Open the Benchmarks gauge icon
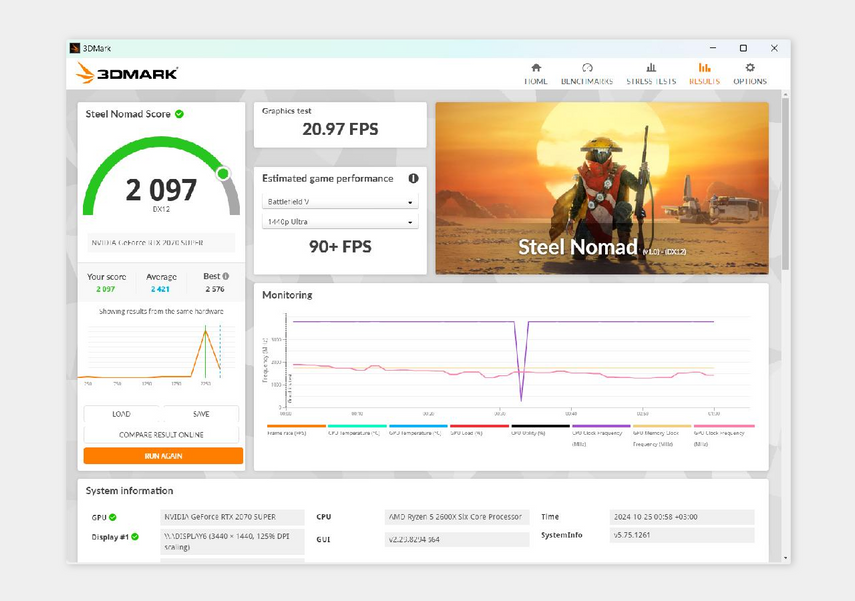The width and height of the screenshot is (855, 601). tap(587, 68)
